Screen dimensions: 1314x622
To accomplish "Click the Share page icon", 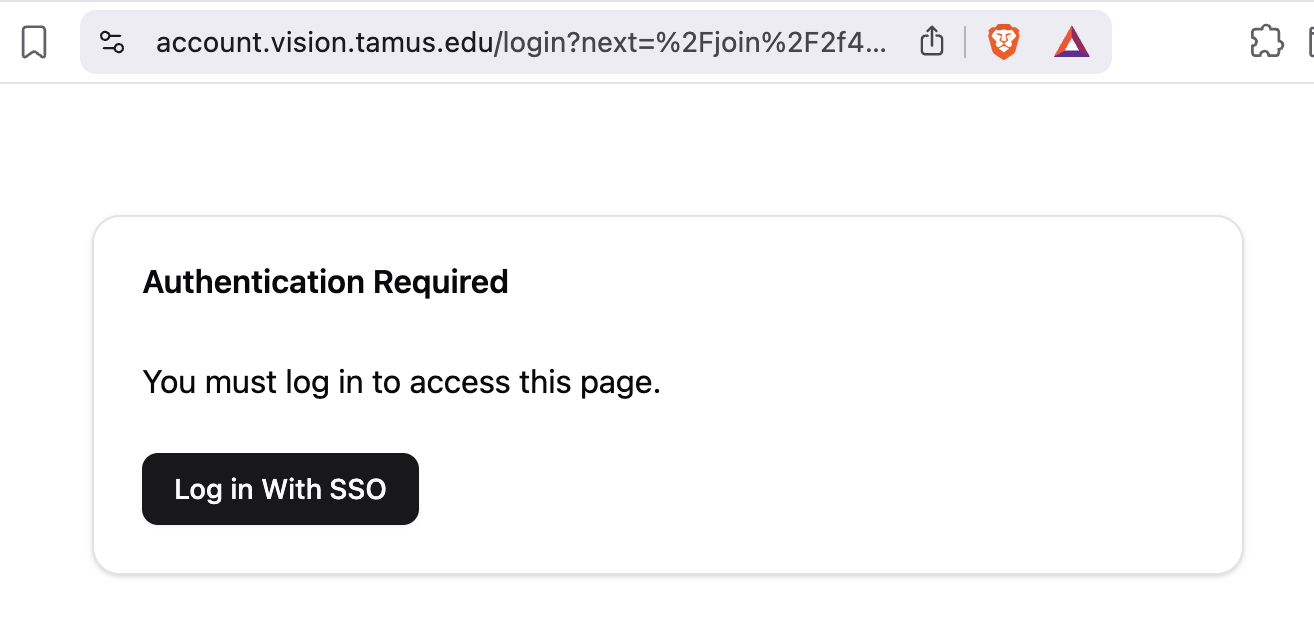I will pos(932,42).
